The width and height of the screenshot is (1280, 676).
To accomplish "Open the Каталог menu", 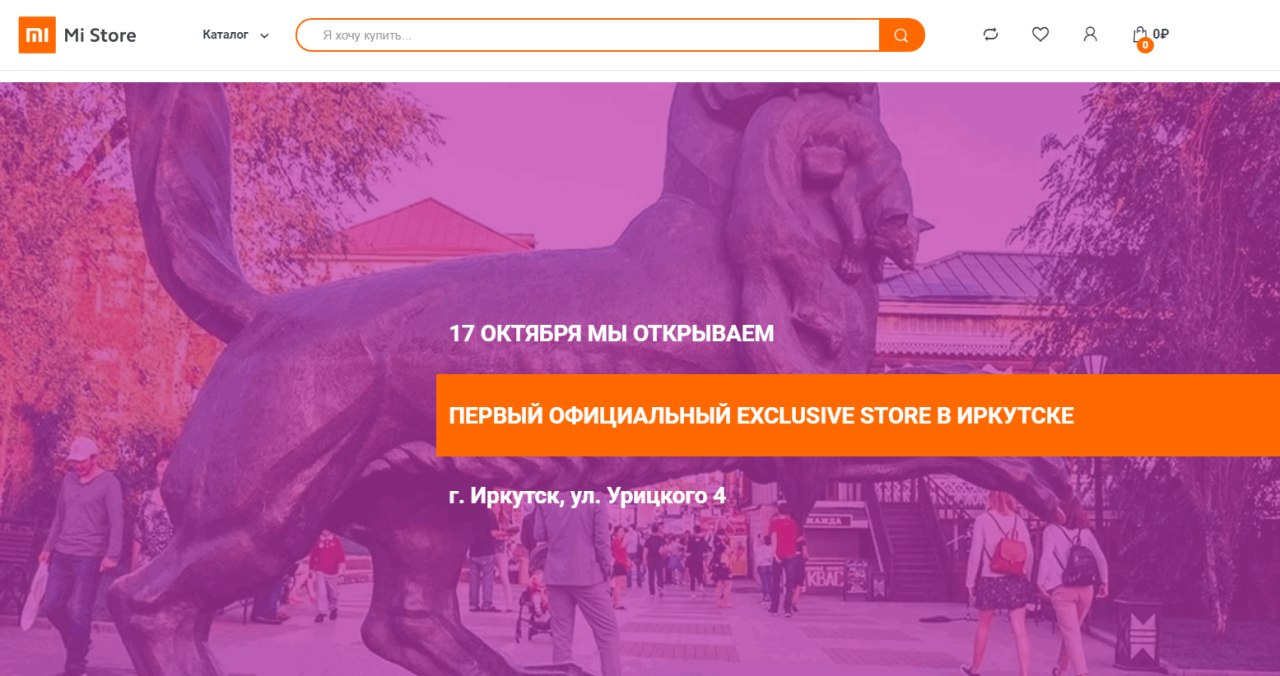I will point(225,34).
